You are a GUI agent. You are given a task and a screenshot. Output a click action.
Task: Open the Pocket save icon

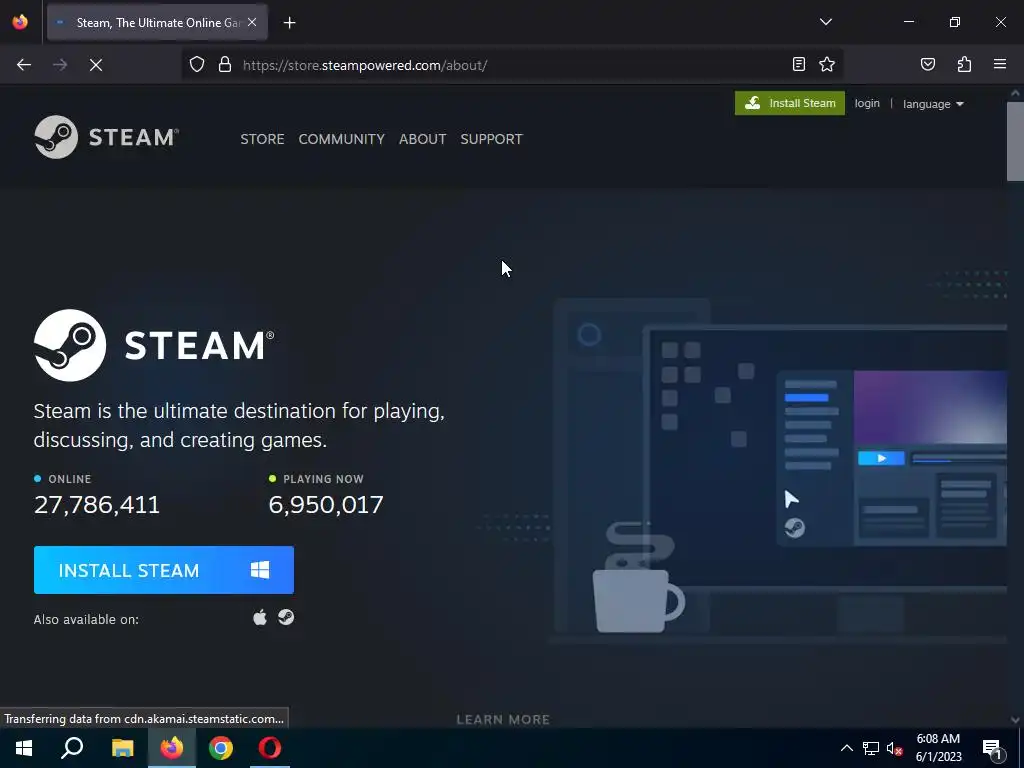927,64
